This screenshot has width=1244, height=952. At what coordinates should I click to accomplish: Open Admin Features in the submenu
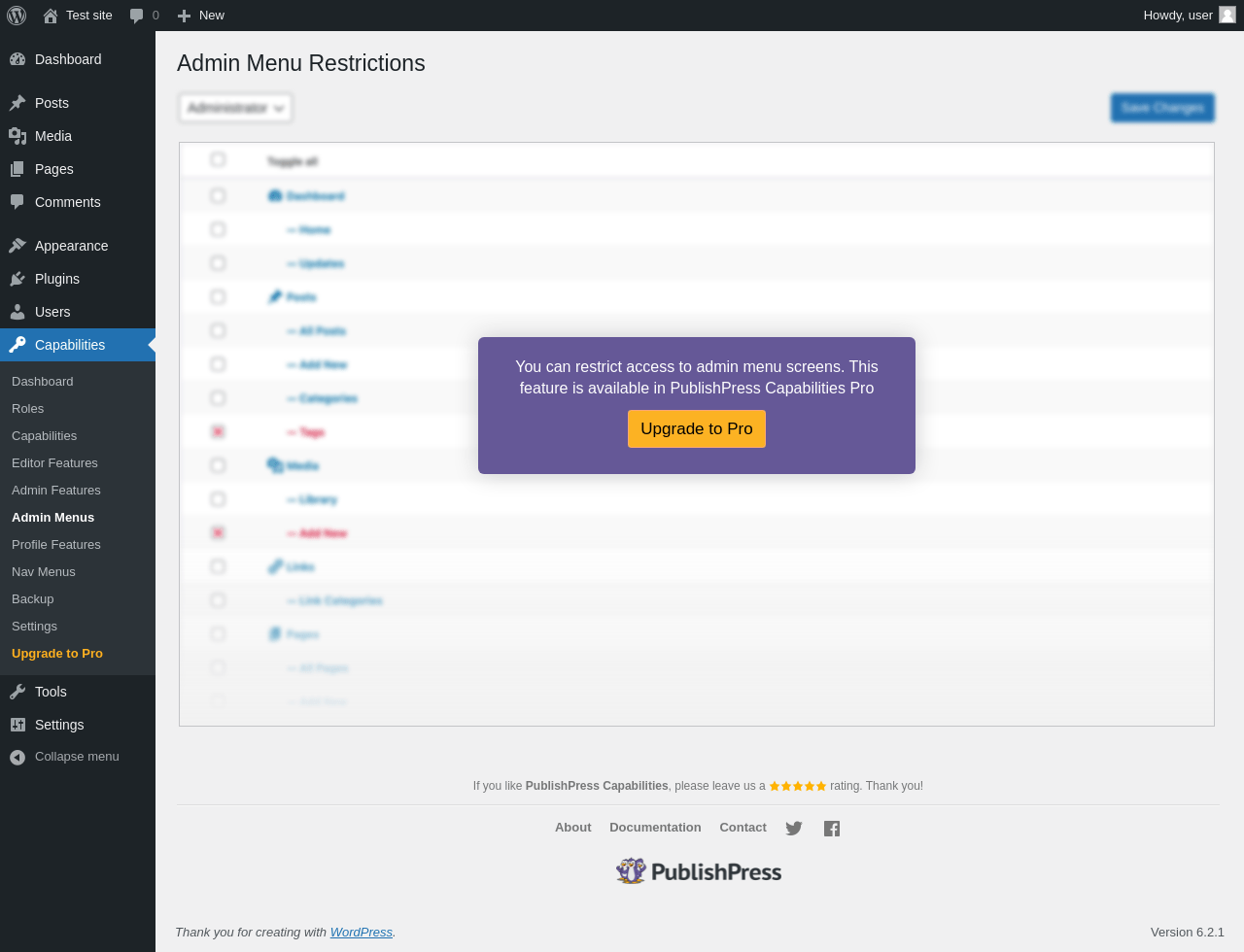(x=56, y=491)
